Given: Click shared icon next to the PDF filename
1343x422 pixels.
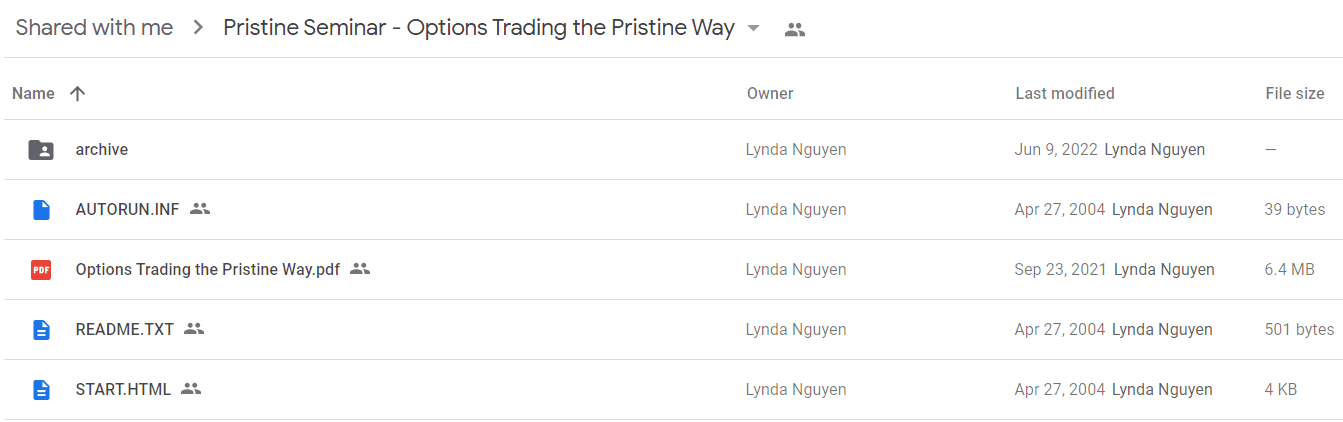Looking at the screenshot, I should 360,269.
